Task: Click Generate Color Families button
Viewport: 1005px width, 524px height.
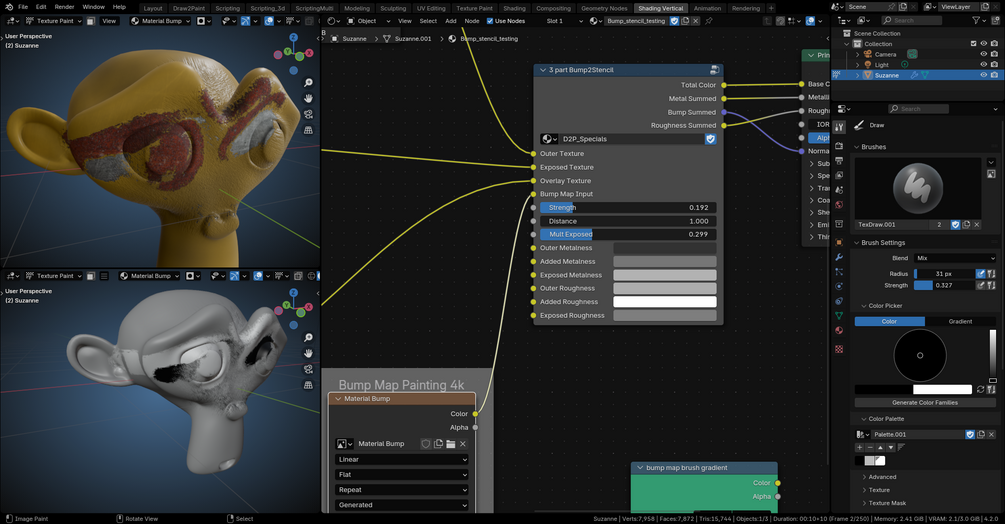Action: pyautogui.click(x=925, y=402)
